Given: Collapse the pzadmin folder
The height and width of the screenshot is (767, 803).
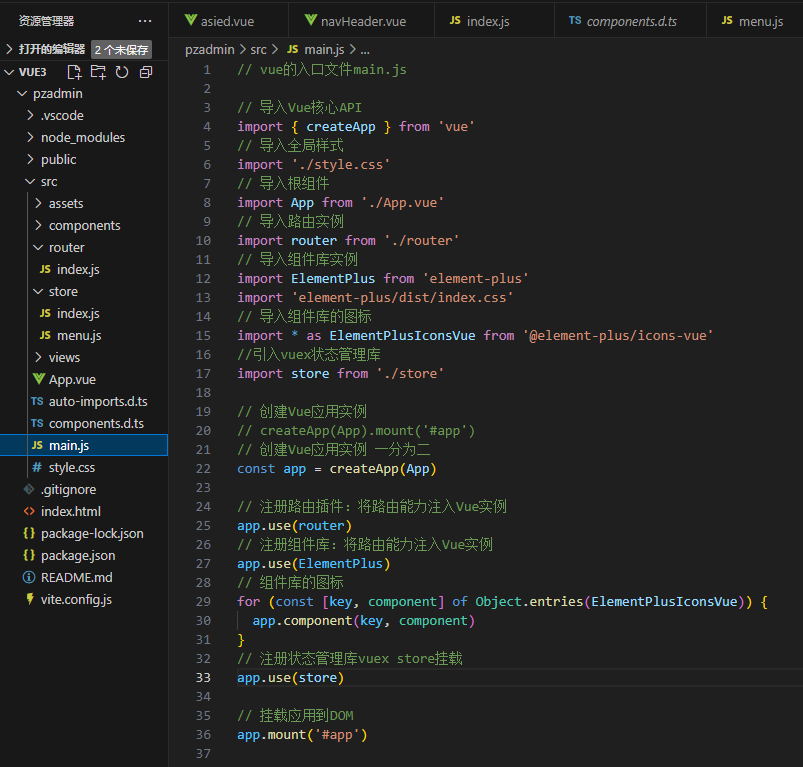Looking at the screenshot, I should (22, 94).
